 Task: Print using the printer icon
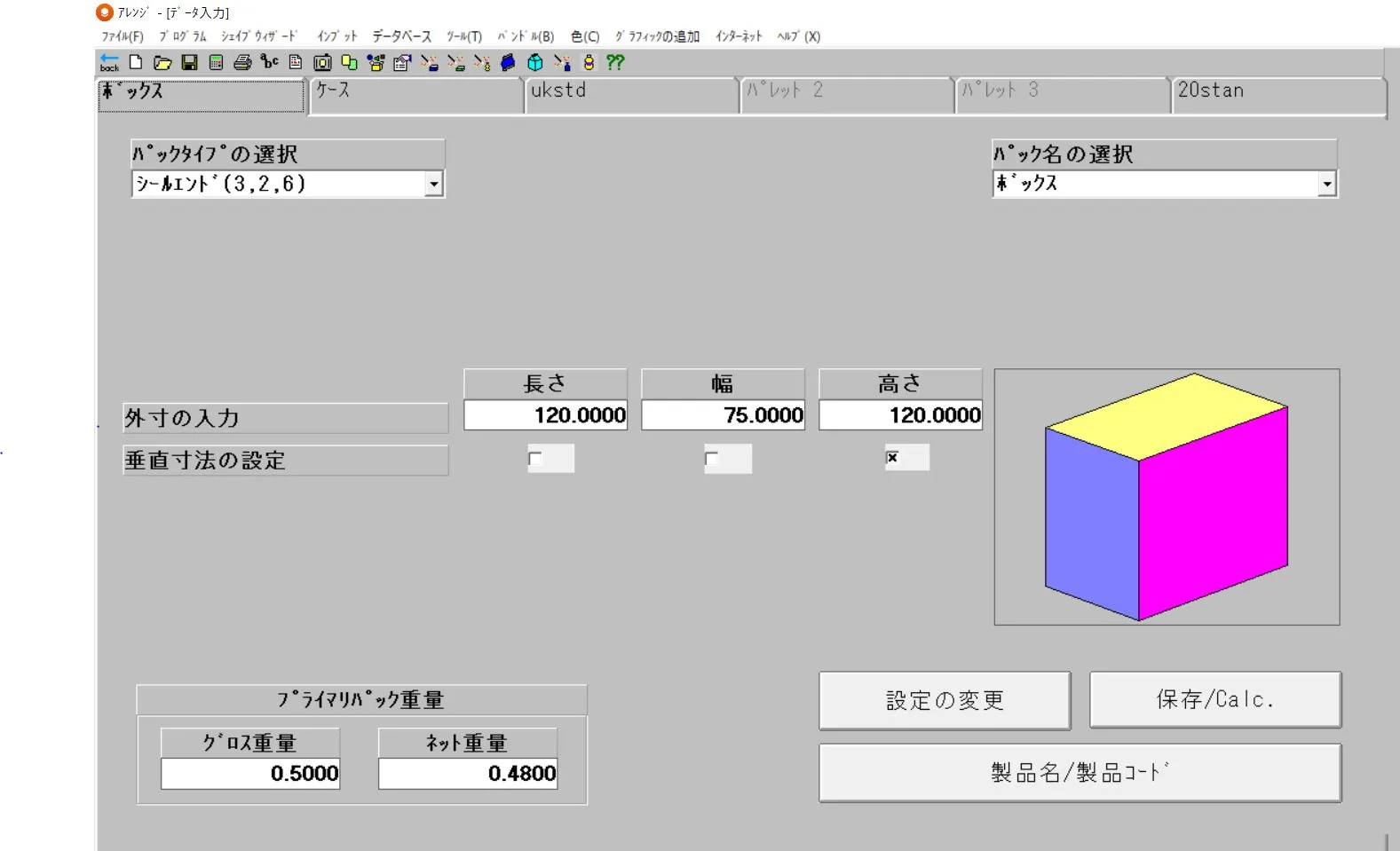pos(242,62)
